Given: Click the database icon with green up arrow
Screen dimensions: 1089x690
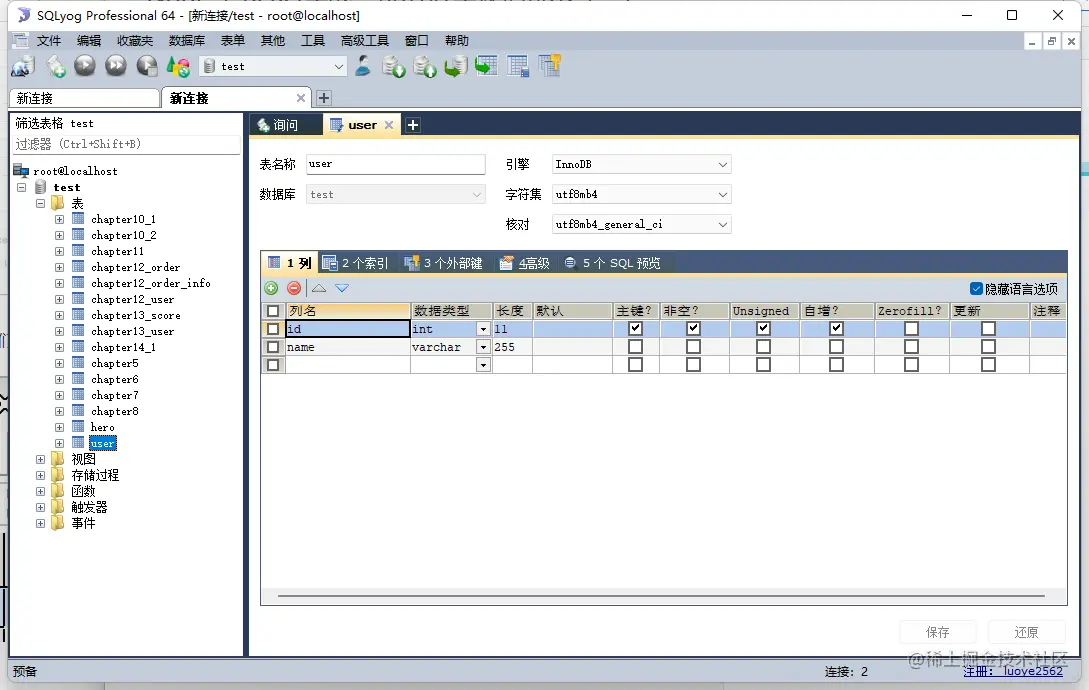Looking at the screenshot, I should [424, 66].
